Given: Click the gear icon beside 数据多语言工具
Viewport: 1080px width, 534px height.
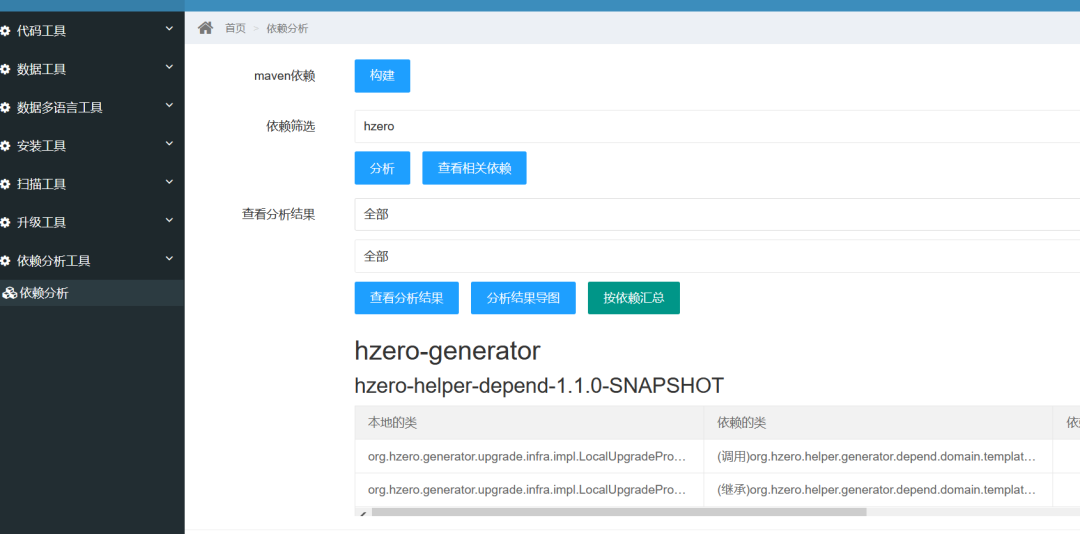Looking at the screenshot, I should coord(6,107).
